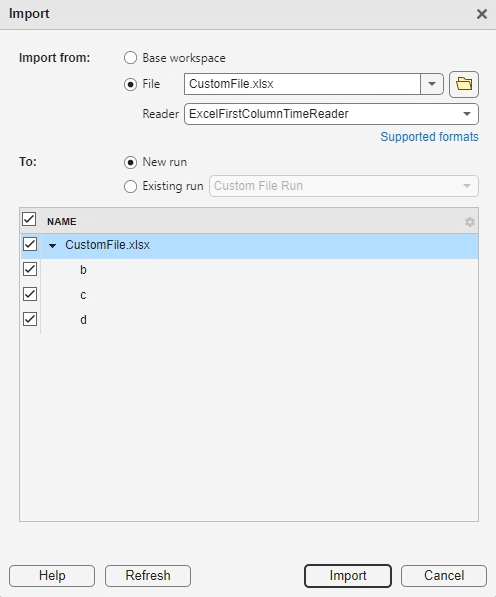
Task: Select the File radio button
Action: tap(130, 84)
